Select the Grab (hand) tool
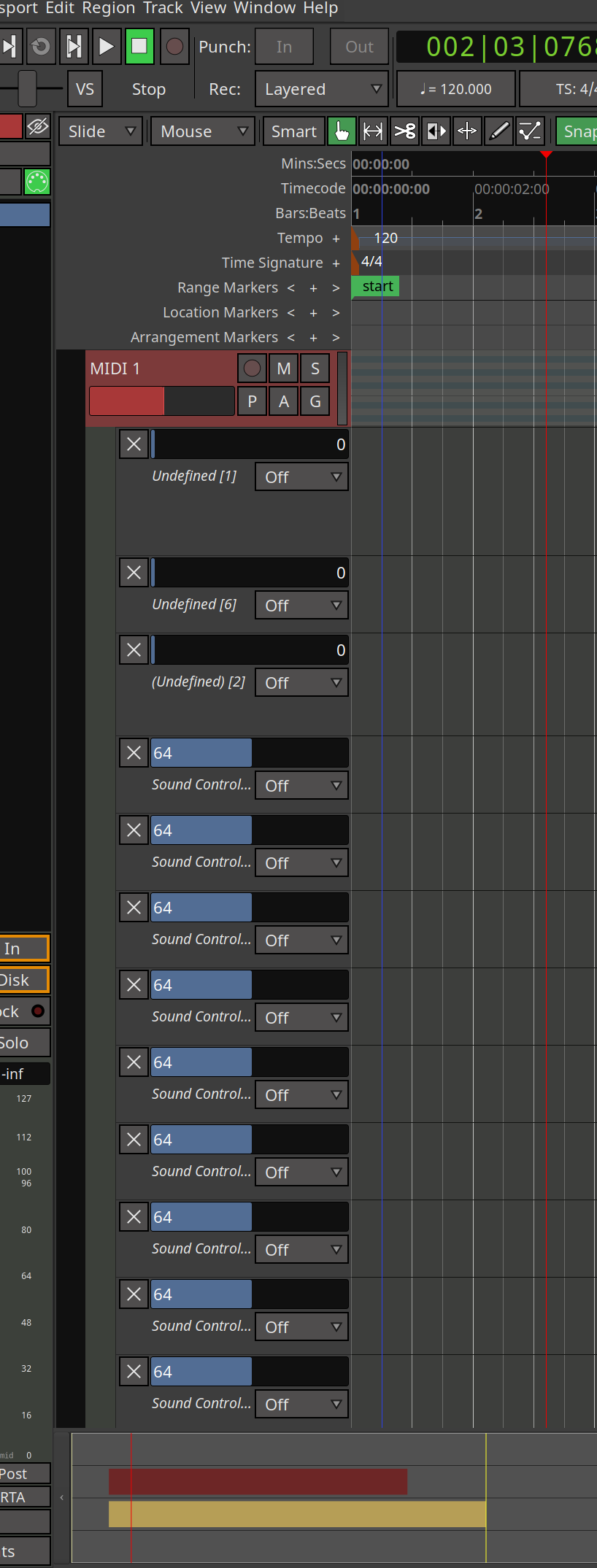Screen dimensions: 597x1568 pyautogui.click(x=341, y=131)
